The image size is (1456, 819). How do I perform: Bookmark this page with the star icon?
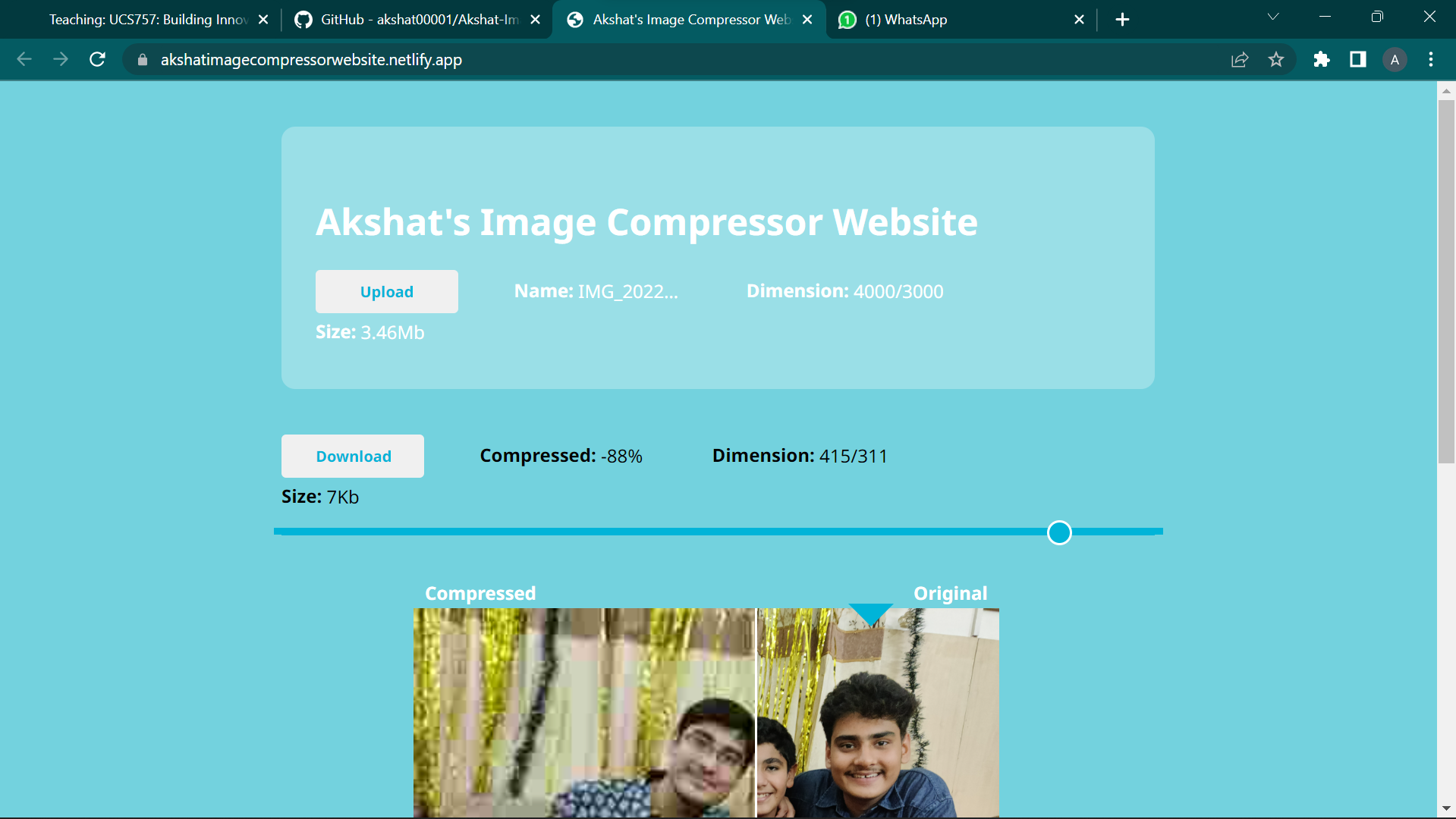tap(1276, 59)
